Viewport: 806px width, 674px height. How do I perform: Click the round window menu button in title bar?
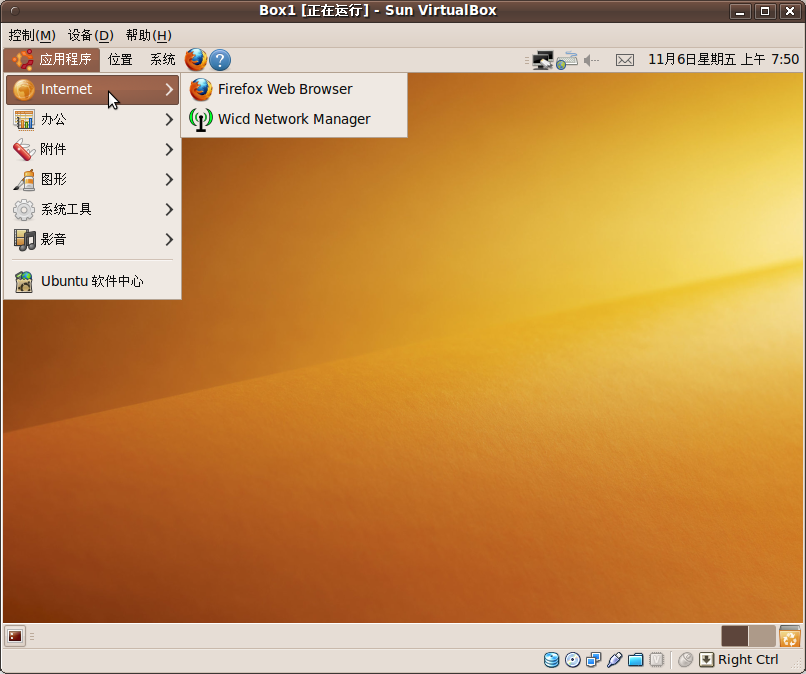(x=14, y=11)
